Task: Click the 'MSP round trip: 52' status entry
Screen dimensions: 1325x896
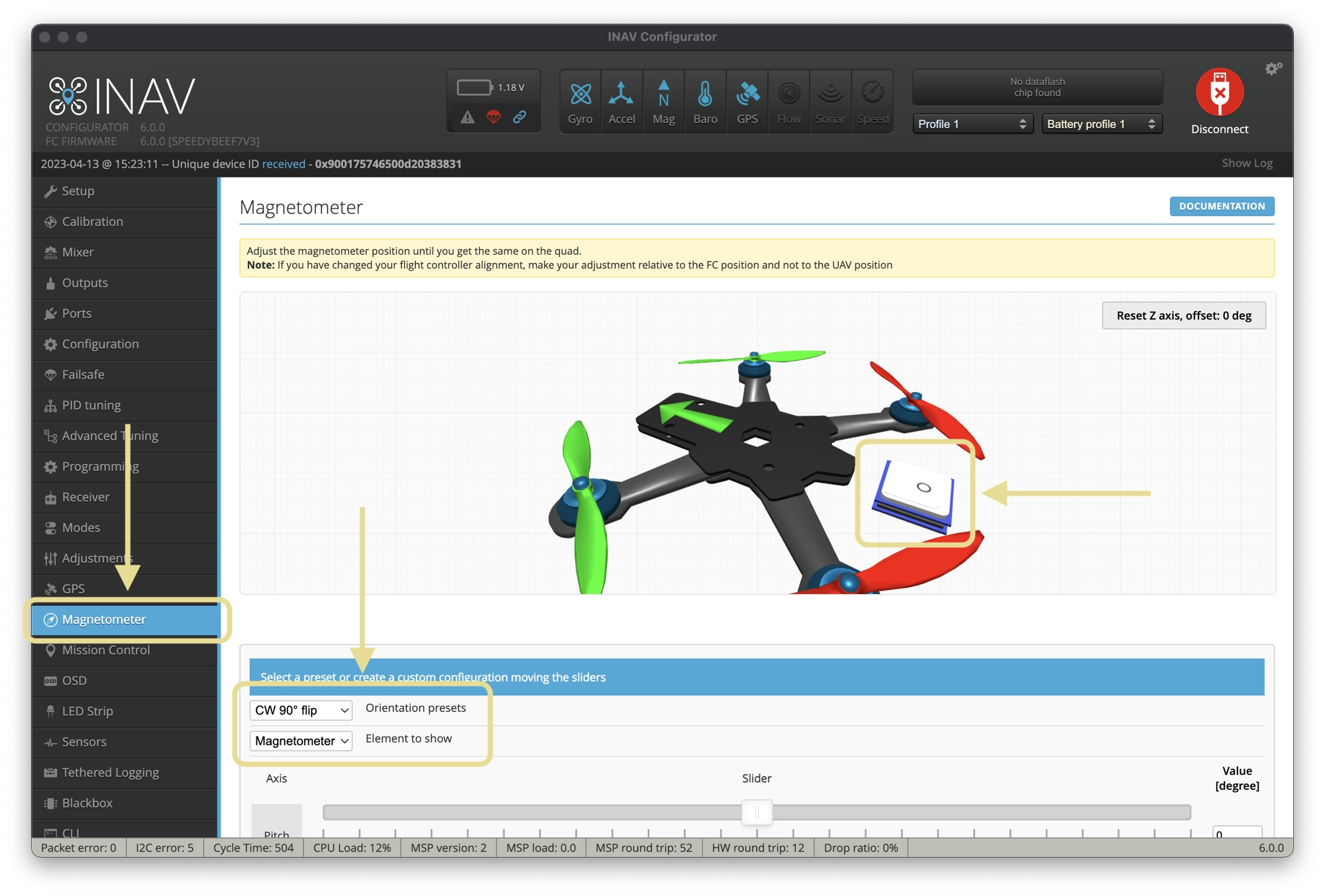Action: (644, 848)
